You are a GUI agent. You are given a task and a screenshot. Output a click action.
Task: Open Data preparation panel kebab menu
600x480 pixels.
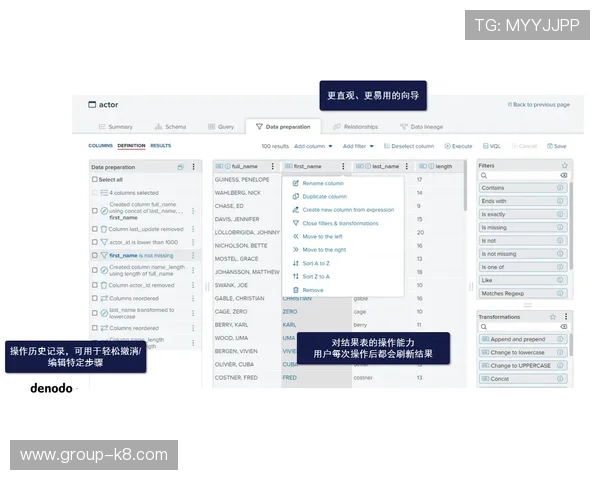[x=193, y=167]
